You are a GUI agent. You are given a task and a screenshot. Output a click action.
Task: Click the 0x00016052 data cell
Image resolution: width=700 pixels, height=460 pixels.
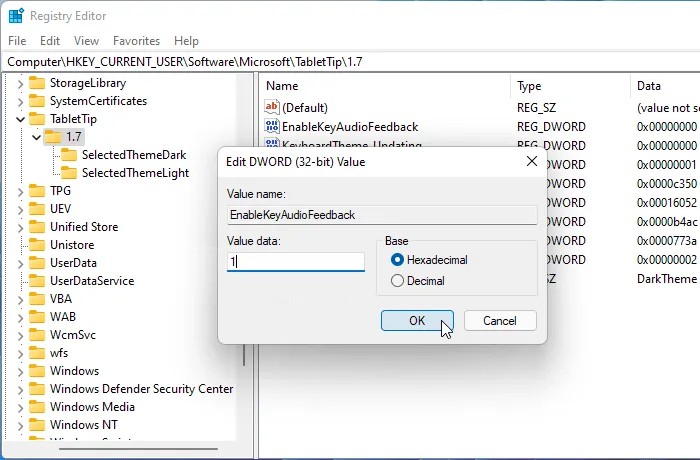coord(667,203)
